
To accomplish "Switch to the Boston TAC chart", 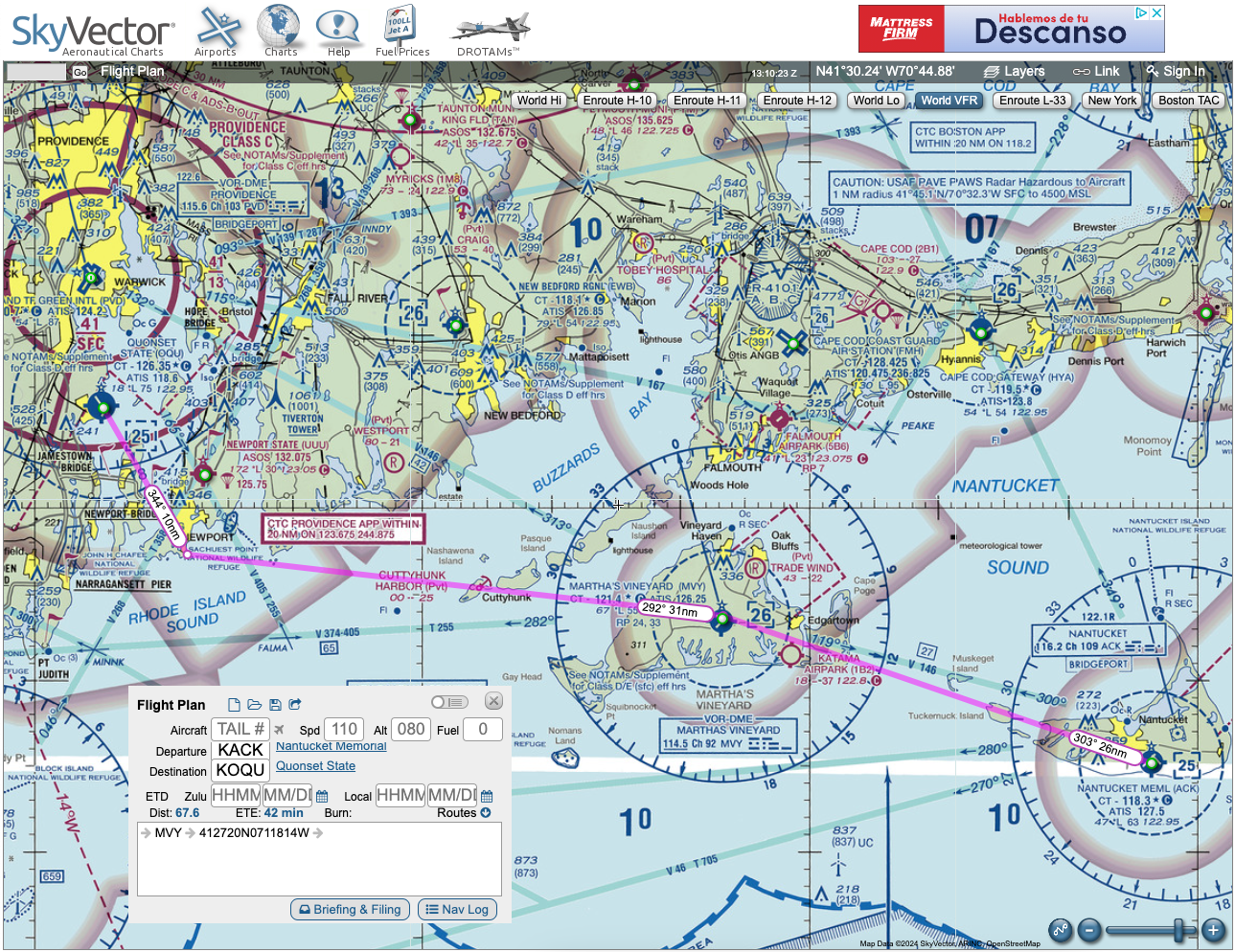I will tap(1189, 101).
